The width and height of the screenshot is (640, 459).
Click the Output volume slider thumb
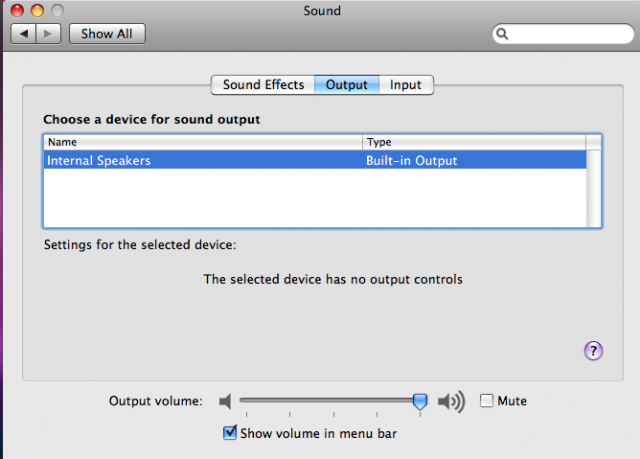pos(420,401)
